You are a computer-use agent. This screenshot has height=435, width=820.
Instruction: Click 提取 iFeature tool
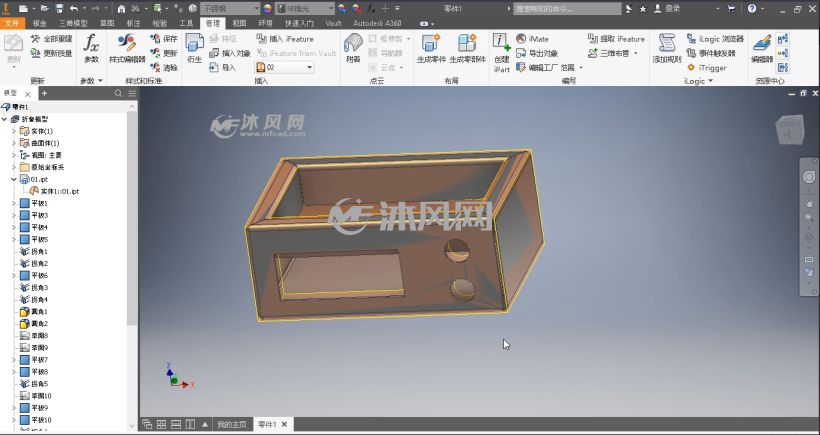coord(616,39)
